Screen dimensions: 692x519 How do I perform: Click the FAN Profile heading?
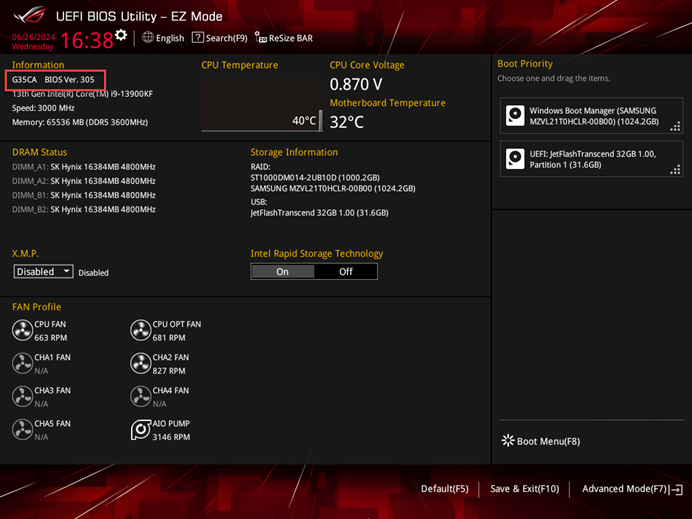[x=37, y=307]
